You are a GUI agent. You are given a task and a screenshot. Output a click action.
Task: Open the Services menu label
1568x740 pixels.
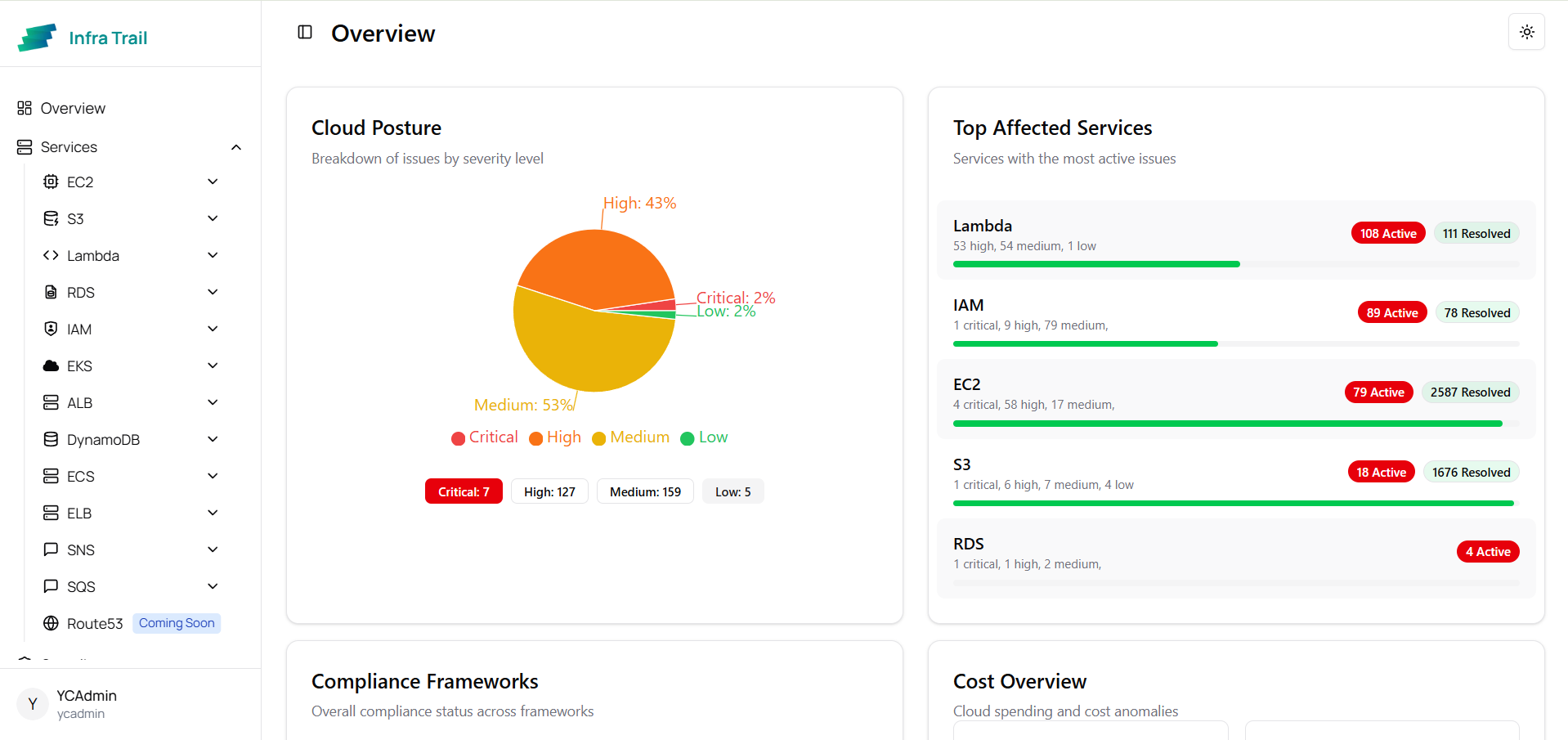pyautogui.click(x=69, y=147)
